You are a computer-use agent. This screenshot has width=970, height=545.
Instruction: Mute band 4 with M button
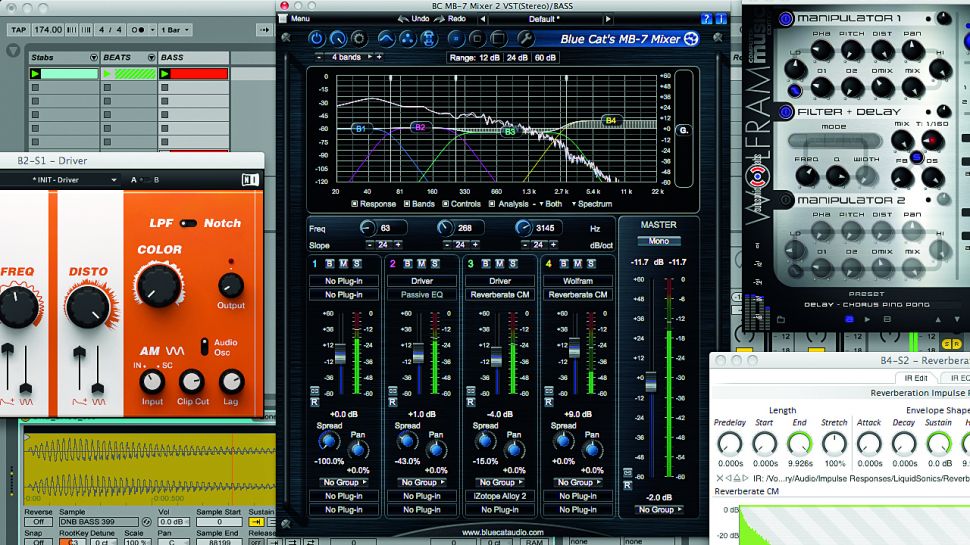click(x=577, y=264)
